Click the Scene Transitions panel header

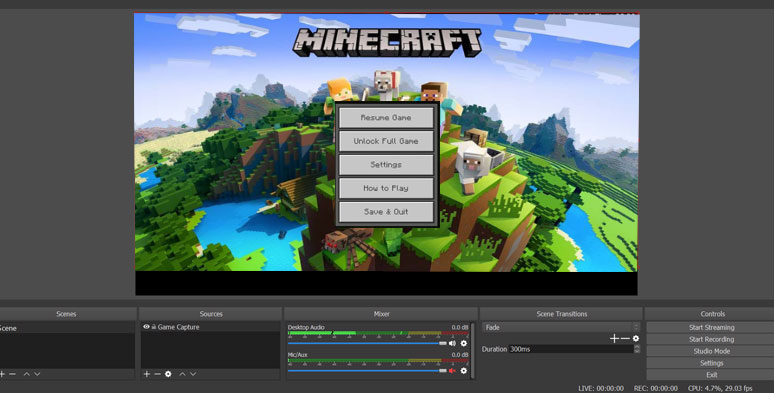pyautogui.click(x=561, y=314)
